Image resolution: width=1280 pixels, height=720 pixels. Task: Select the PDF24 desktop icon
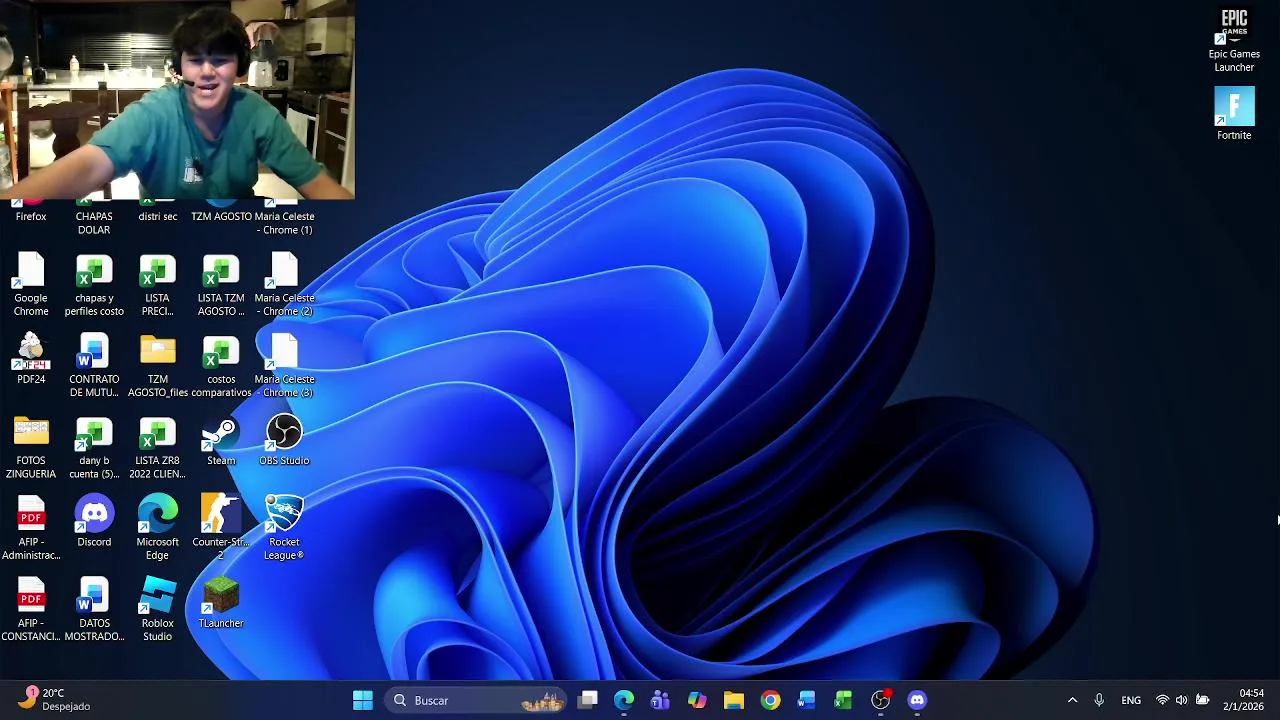[31, 360]
